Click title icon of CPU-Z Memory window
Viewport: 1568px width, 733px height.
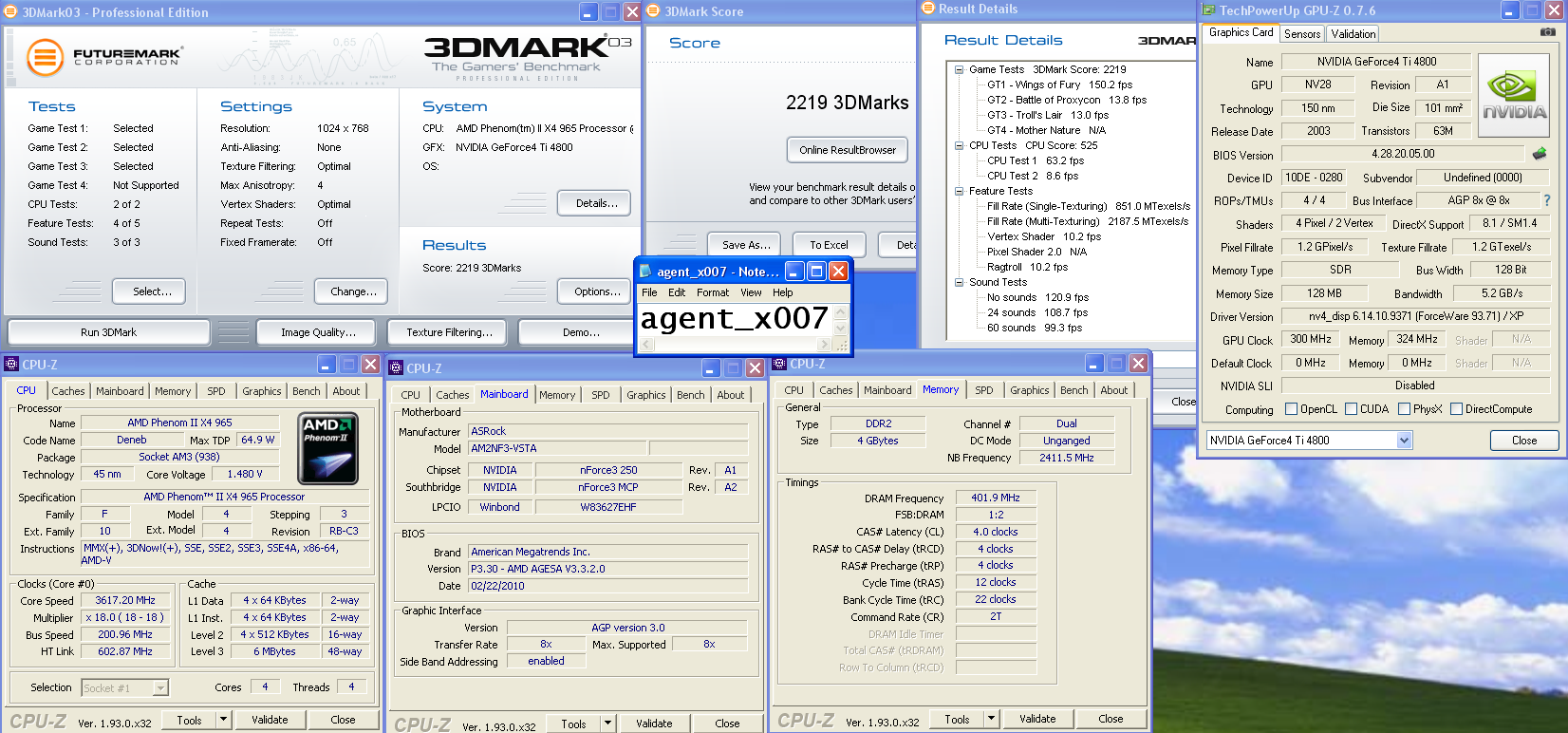779,364
